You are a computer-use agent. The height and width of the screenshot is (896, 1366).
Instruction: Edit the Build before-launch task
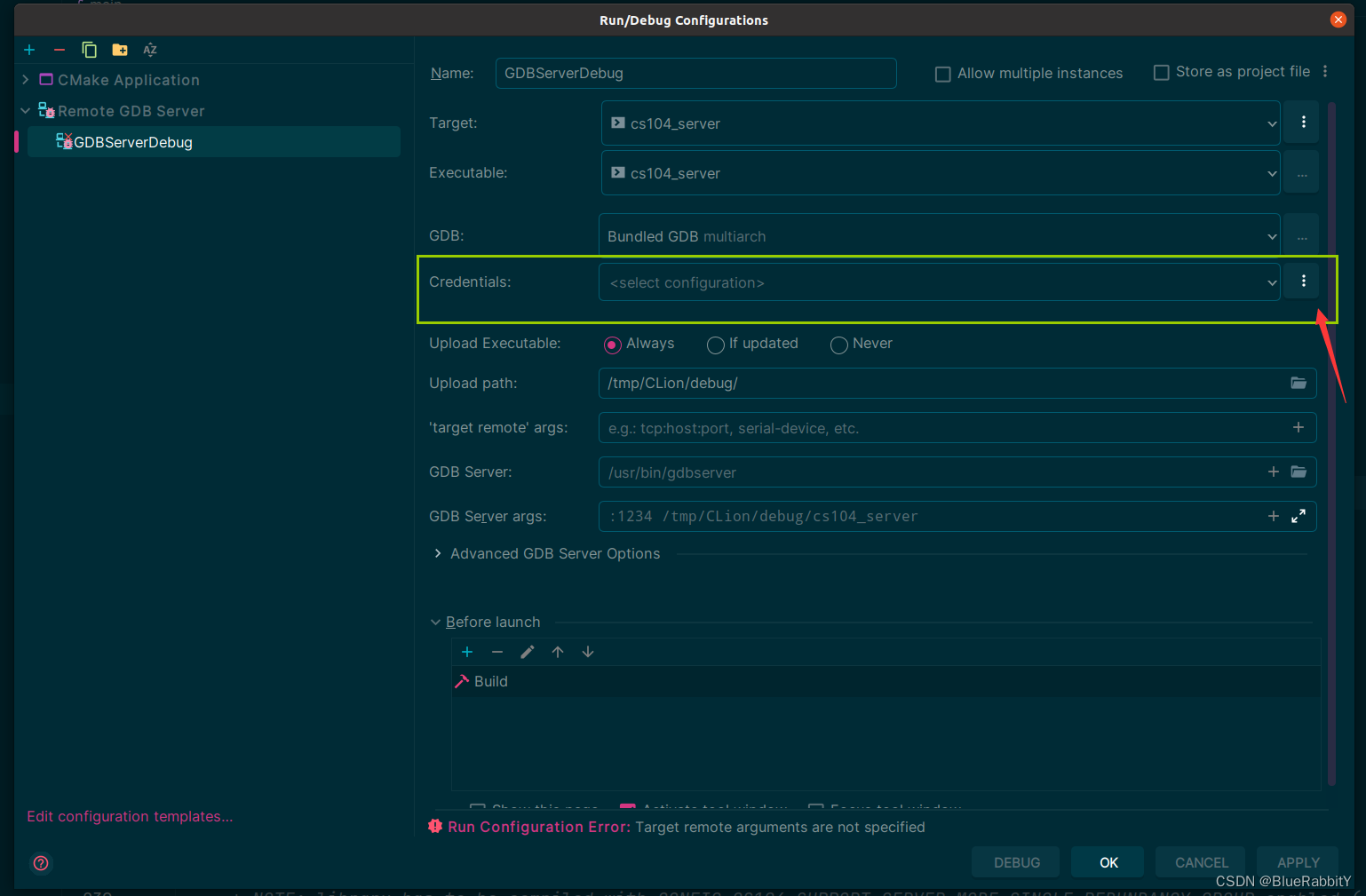(527, 651)
